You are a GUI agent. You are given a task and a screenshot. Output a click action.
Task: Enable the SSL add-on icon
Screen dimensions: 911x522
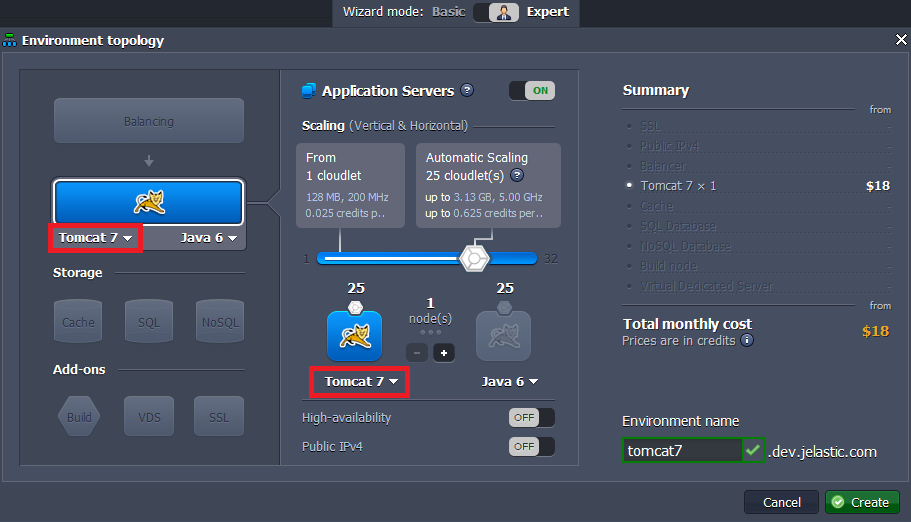(220, 416)
